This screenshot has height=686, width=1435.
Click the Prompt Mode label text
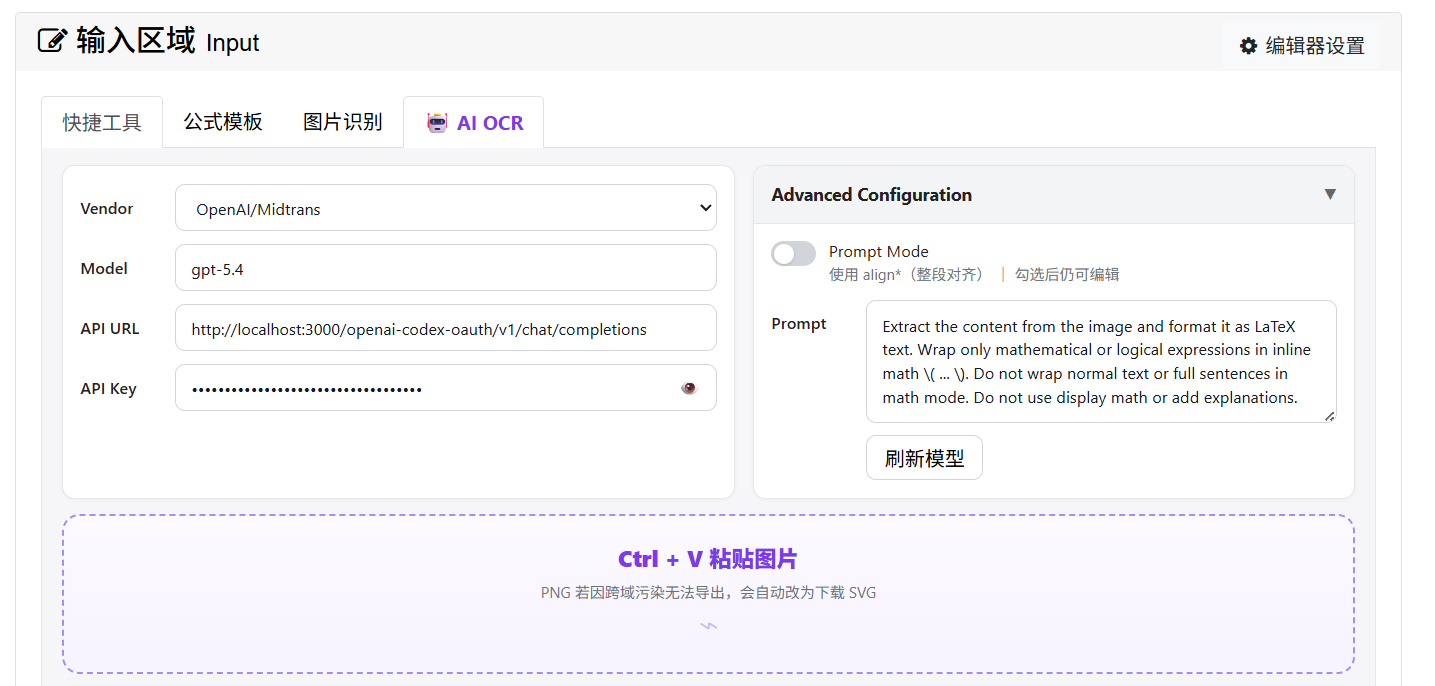pos(878,252)
